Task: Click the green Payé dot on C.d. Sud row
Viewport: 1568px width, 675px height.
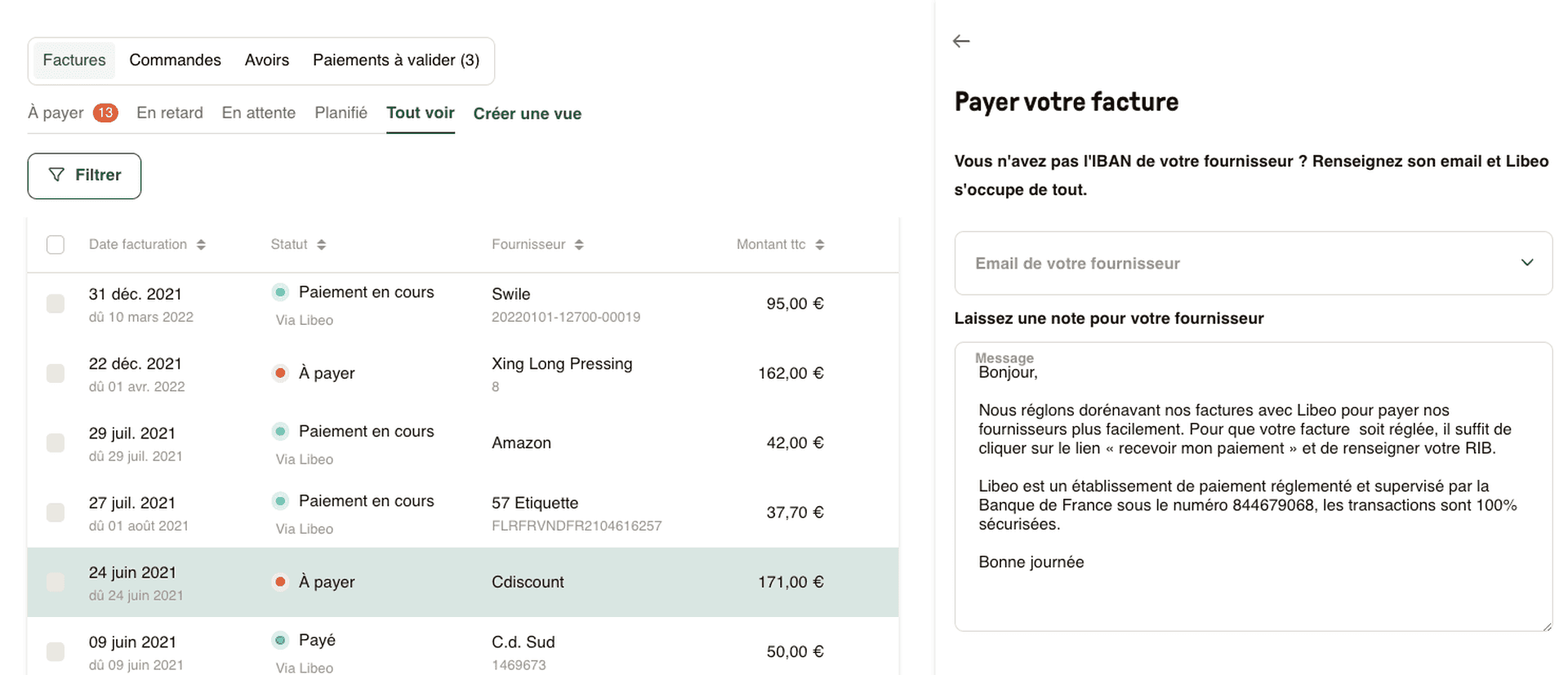Action: 281,639
